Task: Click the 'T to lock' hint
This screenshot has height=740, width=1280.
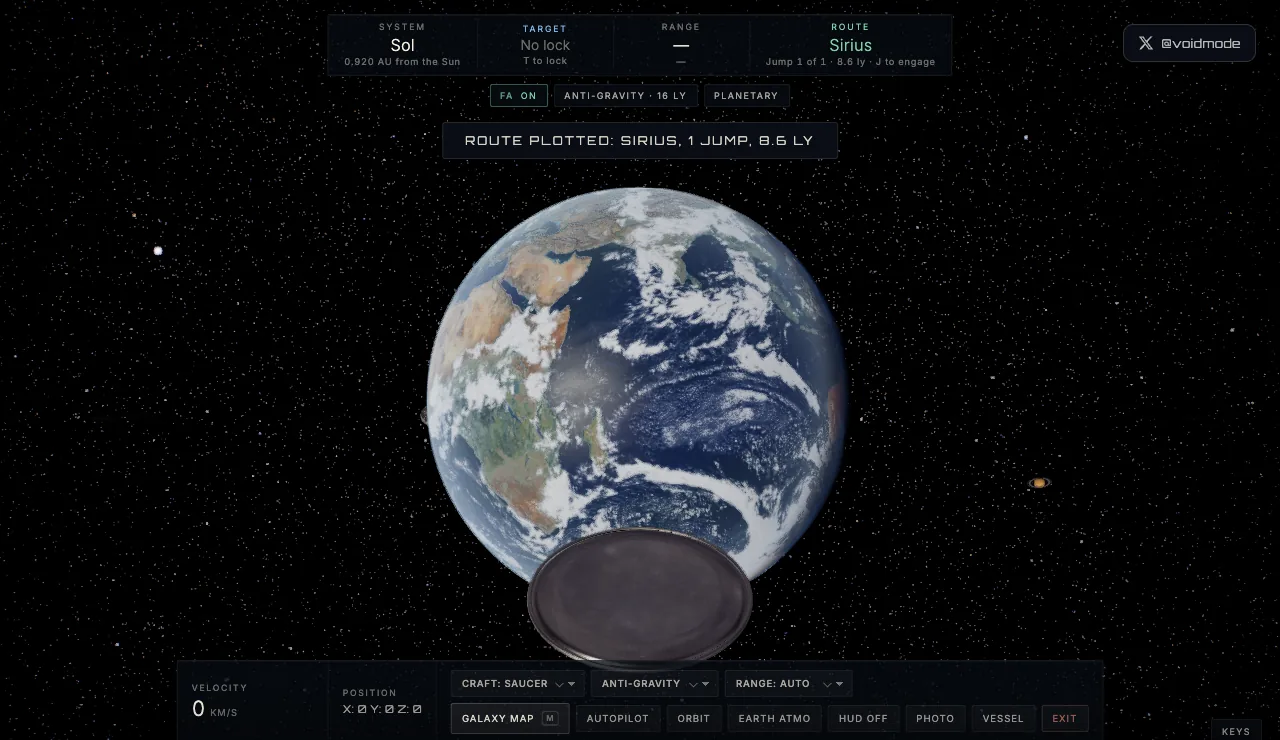Action: (545, 61)
